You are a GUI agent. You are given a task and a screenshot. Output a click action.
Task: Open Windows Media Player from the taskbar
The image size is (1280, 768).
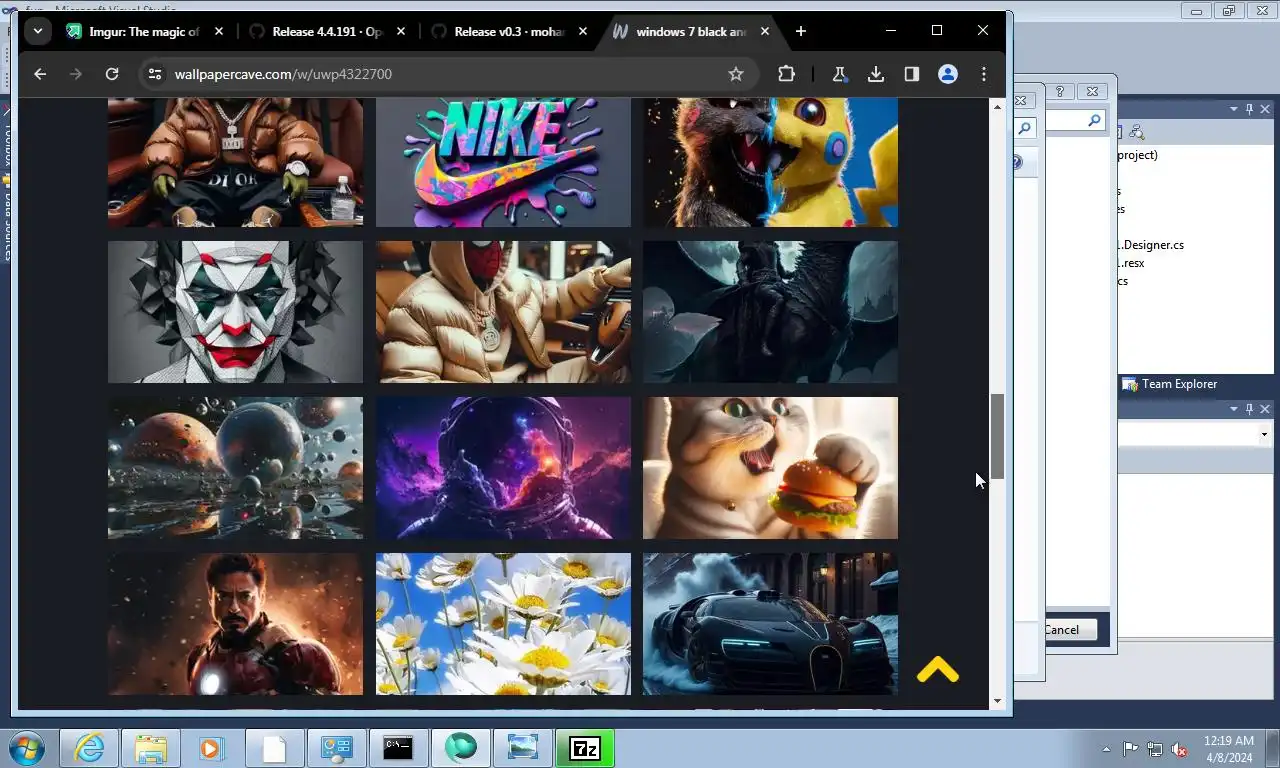pyautogui.click(x=212, y=748)
